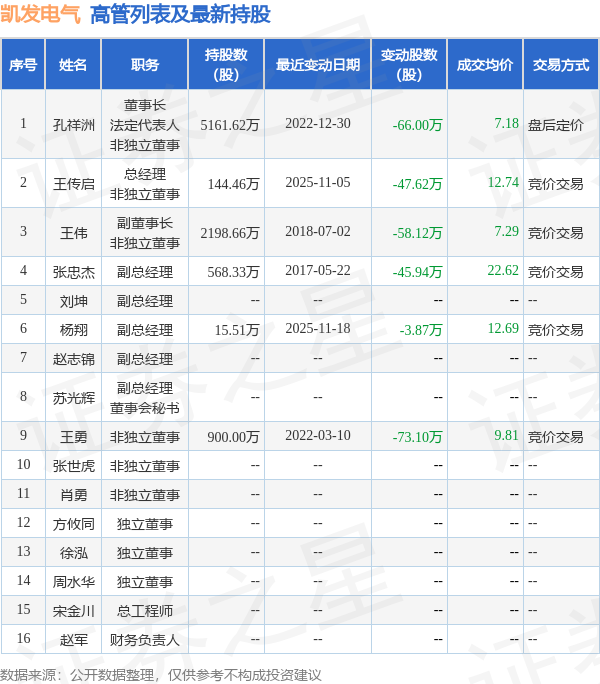Click the name 孔祥洲

(x=73, y=125)
